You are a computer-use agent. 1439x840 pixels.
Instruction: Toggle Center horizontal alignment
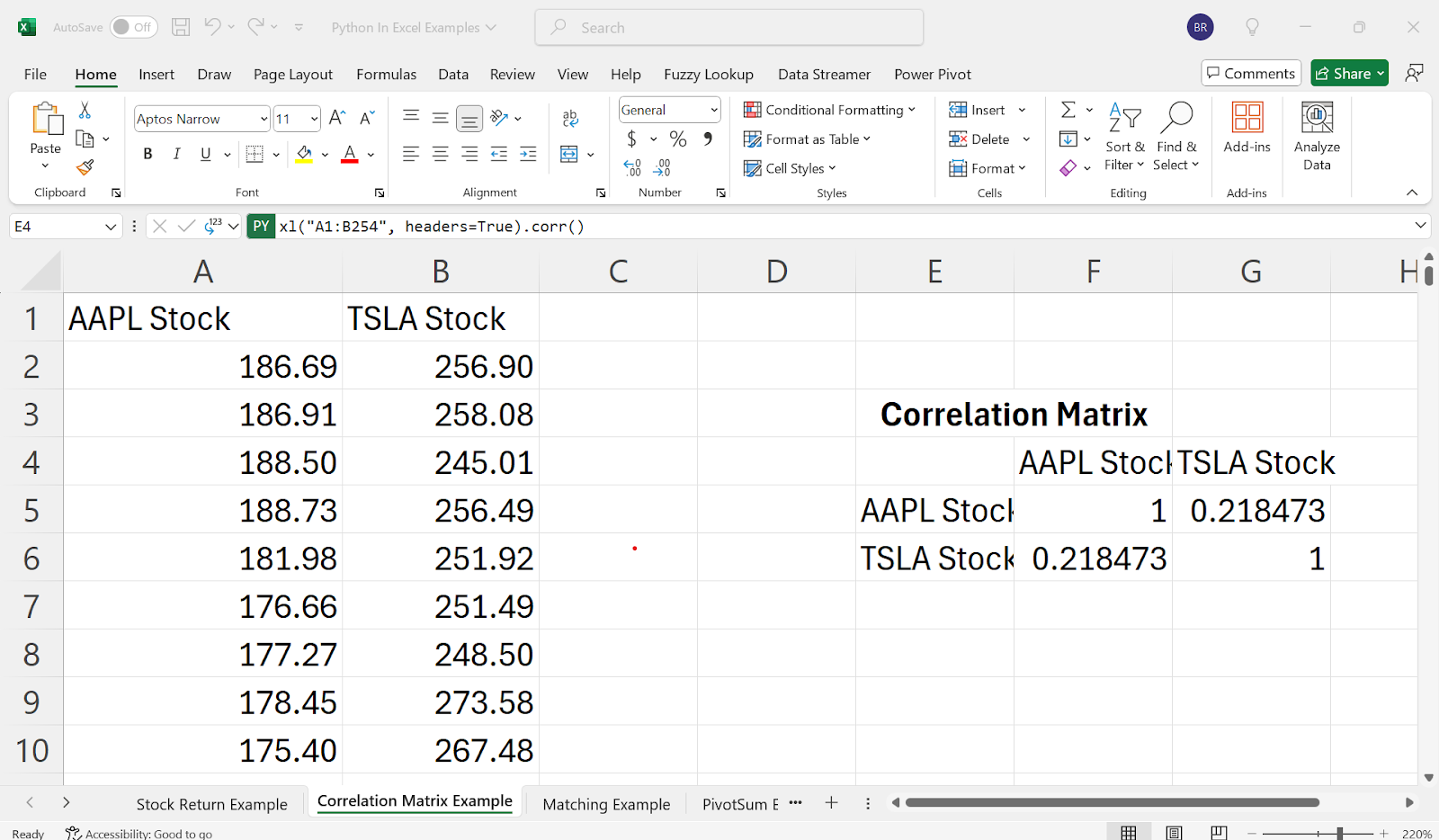(x=440, y=155)
